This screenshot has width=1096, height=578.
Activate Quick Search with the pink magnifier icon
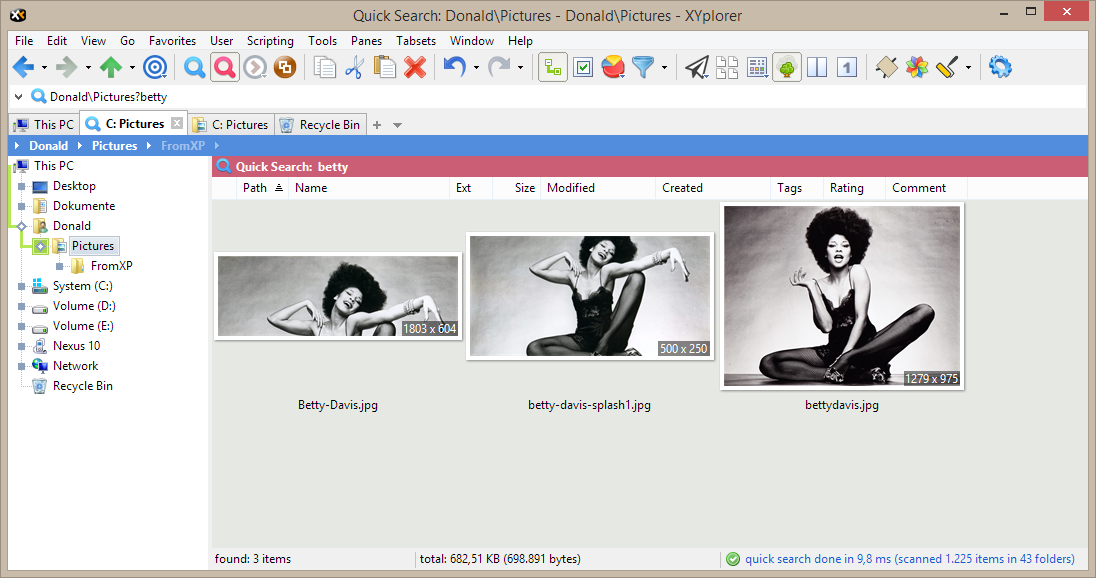[224, 67]
